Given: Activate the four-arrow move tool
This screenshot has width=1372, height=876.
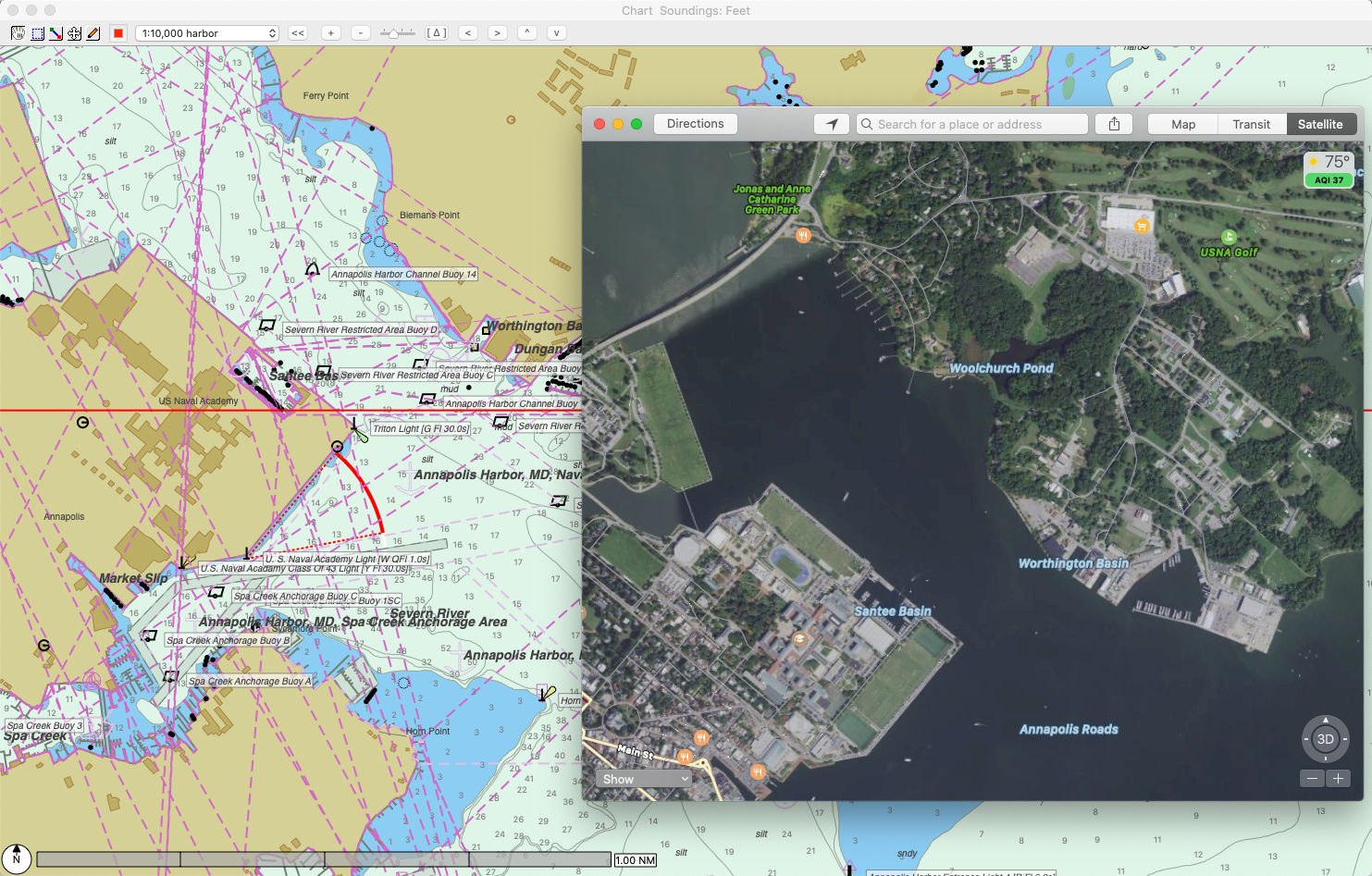Looking at the screenshot, I should click(75, 33).
